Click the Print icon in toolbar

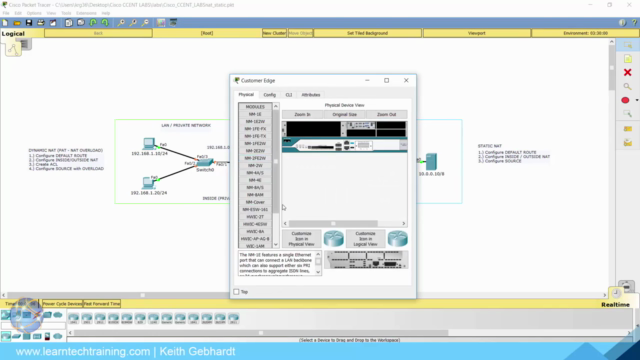point(41,23)
